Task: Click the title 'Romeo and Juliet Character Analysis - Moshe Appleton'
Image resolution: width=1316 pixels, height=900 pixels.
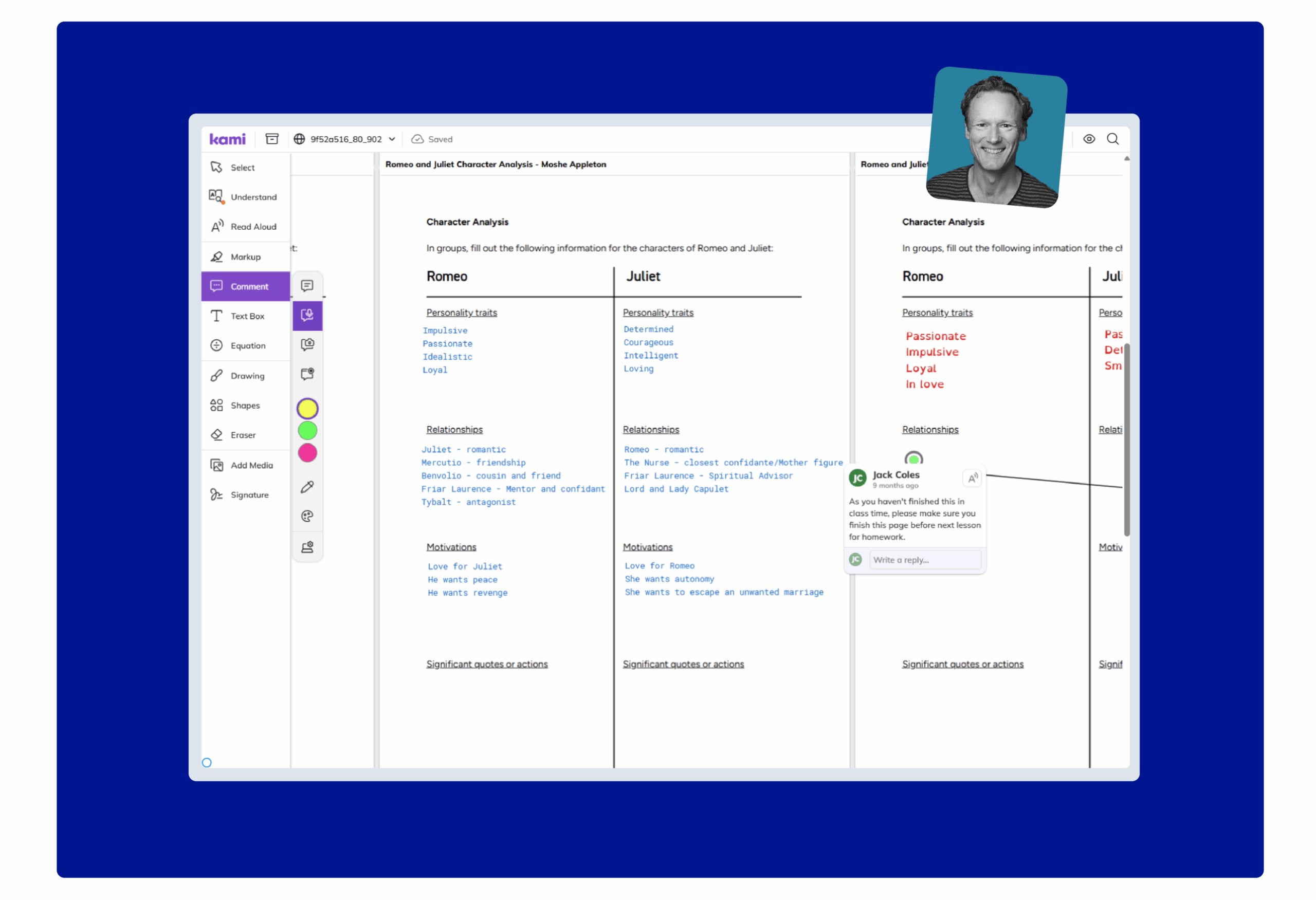Action: pos(496,164)
